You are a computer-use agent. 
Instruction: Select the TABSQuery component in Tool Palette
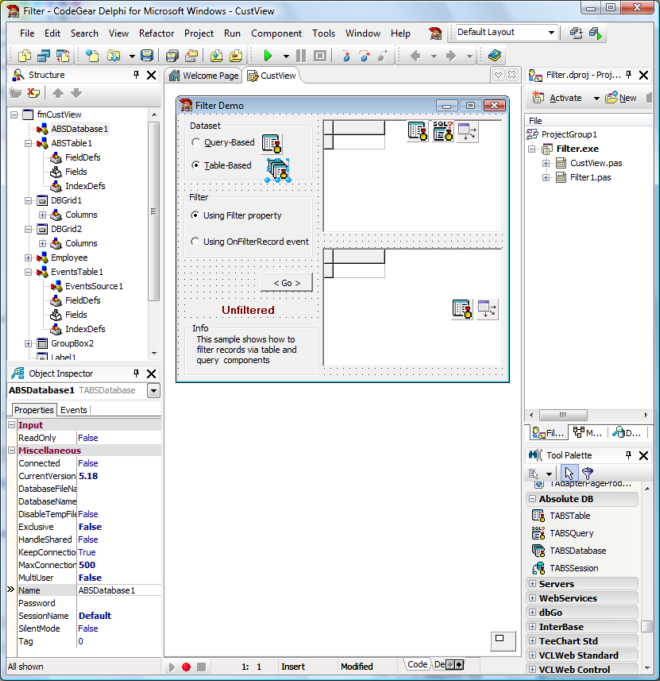(571, 533)
